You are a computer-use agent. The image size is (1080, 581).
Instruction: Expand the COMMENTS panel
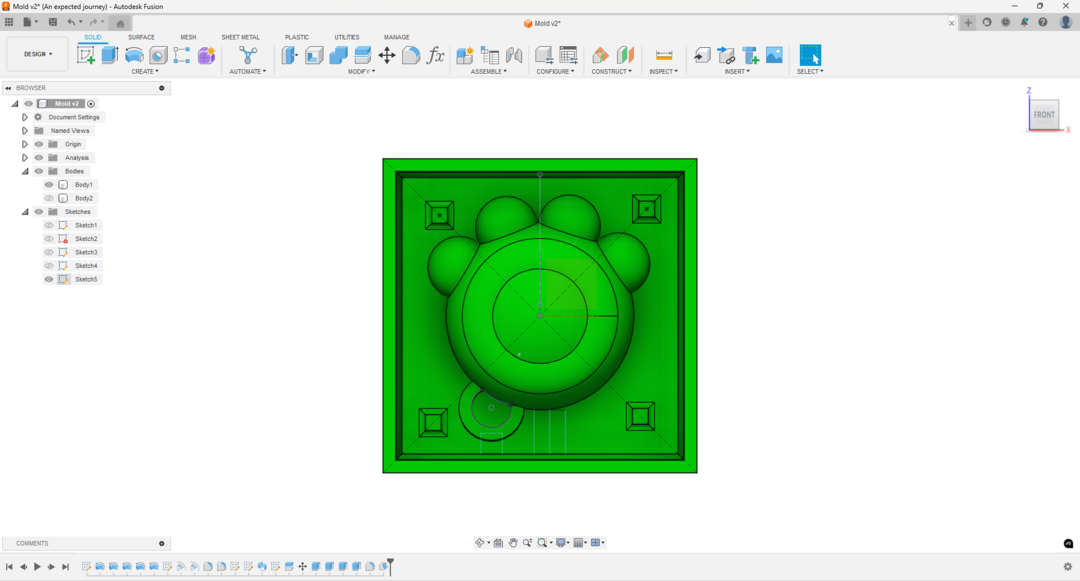(x=162, y=543)
